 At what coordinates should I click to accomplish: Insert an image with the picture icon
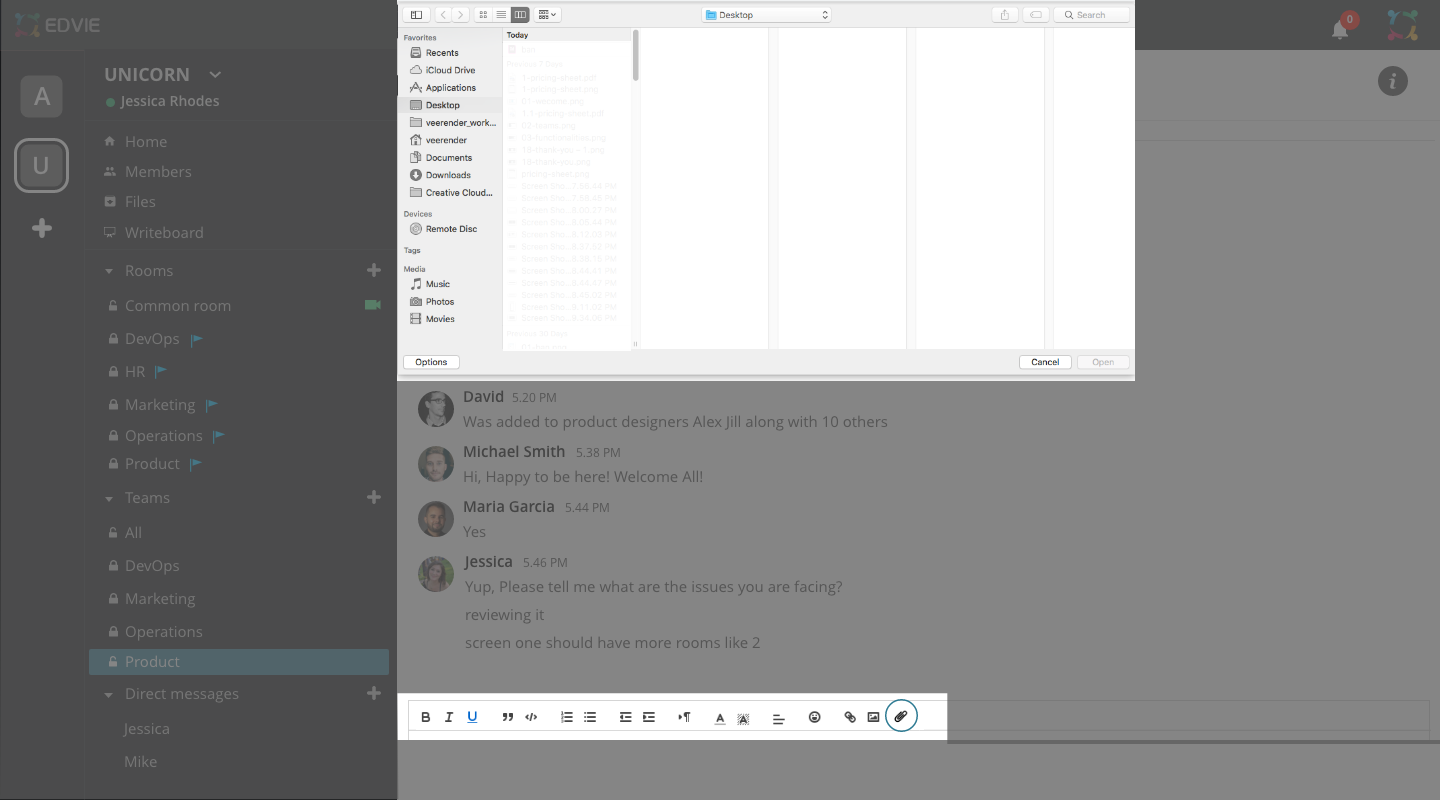click(x=873, y=717)
